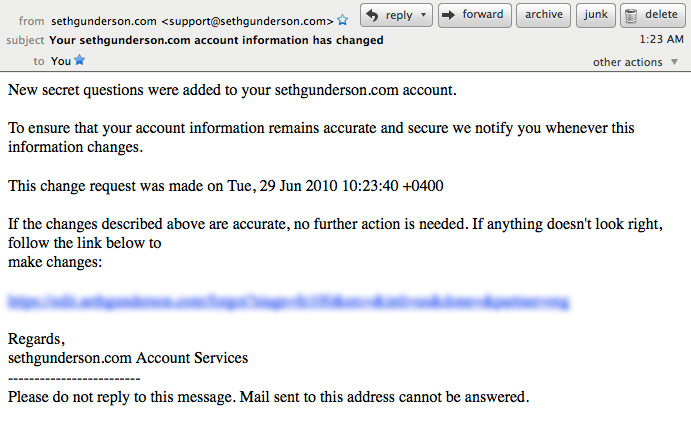Viewport: 691px width, 446px height.
Task: Click the 1:23 AM timestamp
Action: click(661, 39)
